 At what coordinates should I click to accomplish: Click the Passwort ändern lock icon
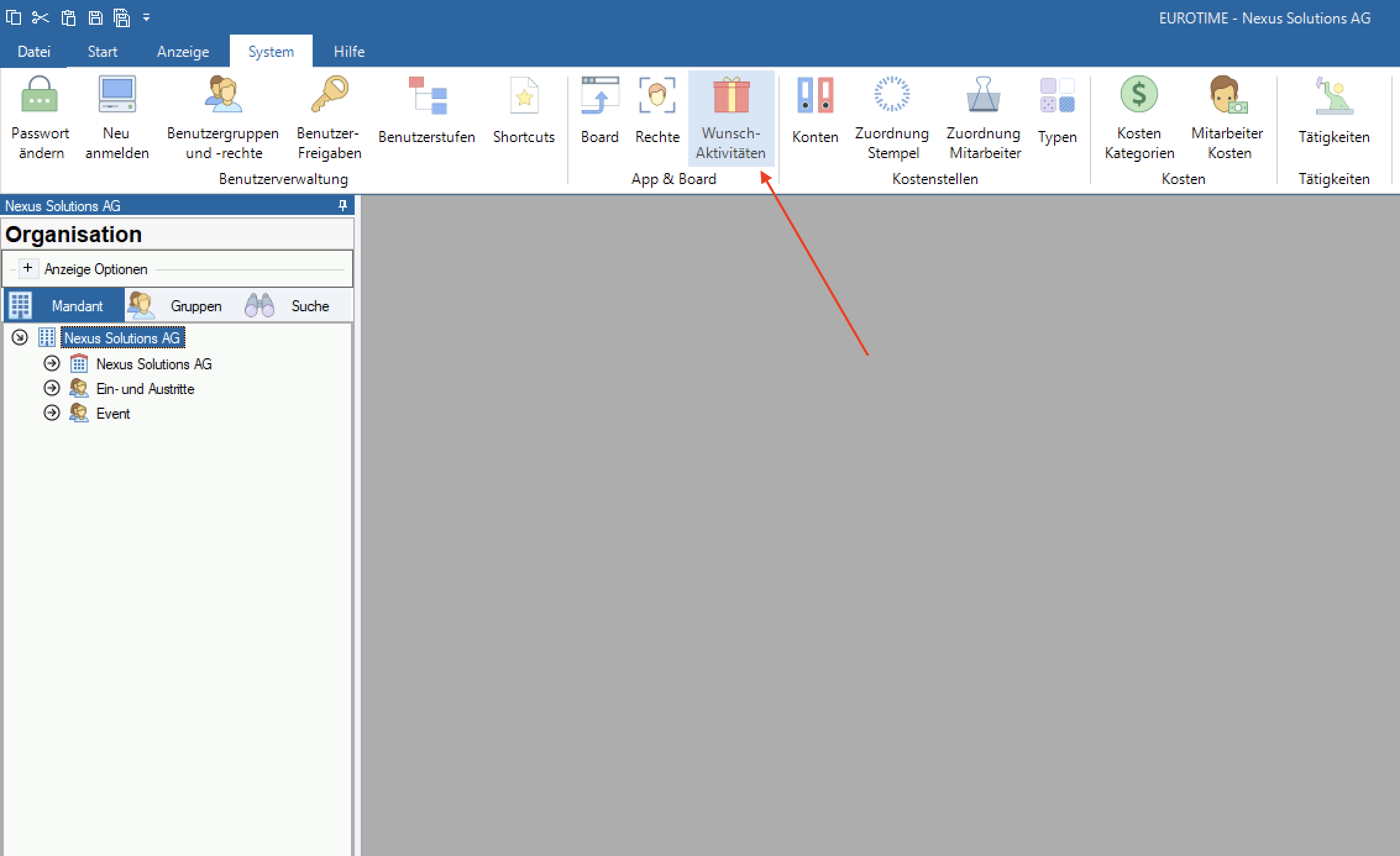[40, 95]
